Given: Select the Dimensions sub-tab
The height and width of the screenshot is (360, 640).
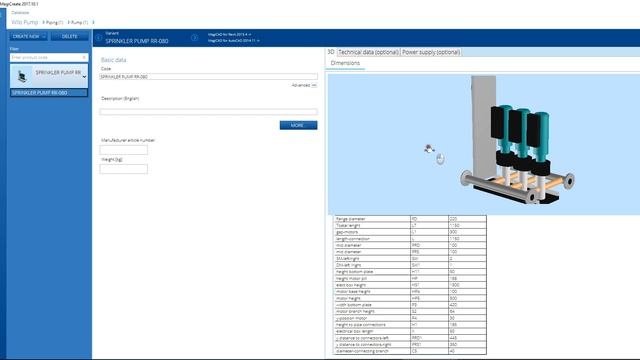Looking at the screenshot, I should point(345,63).
